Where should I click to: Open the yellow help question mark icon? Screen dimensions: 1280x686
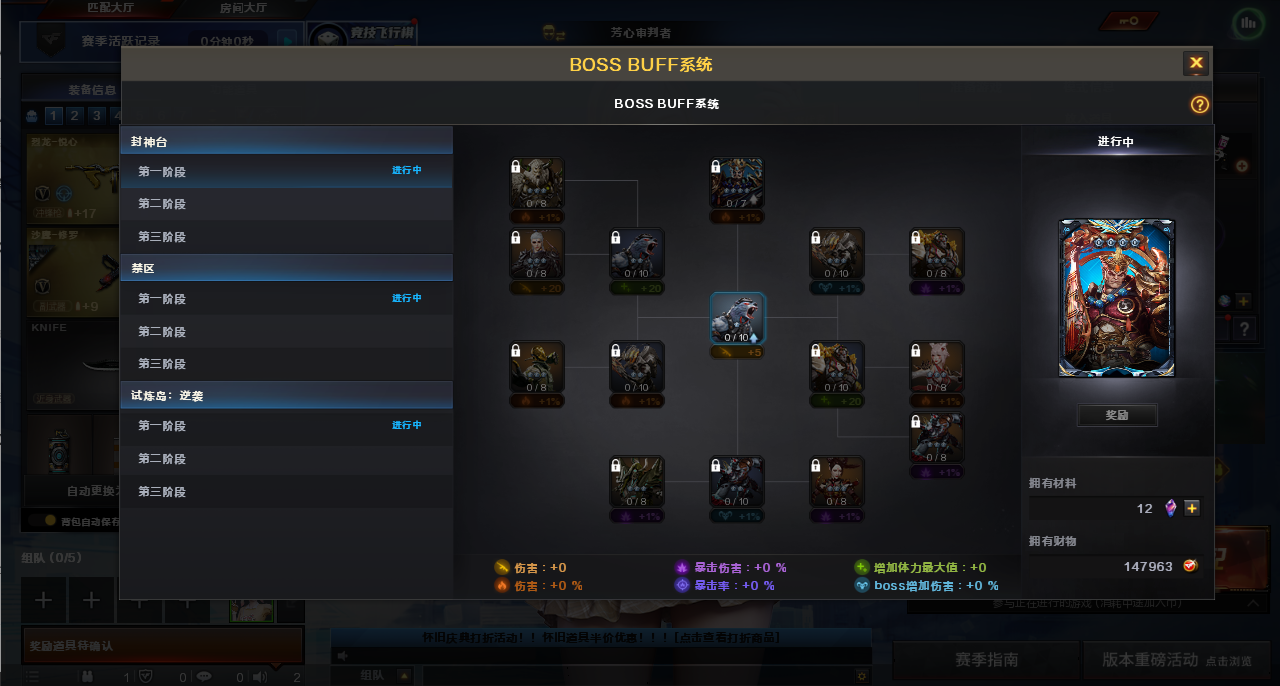[1200, 104]
